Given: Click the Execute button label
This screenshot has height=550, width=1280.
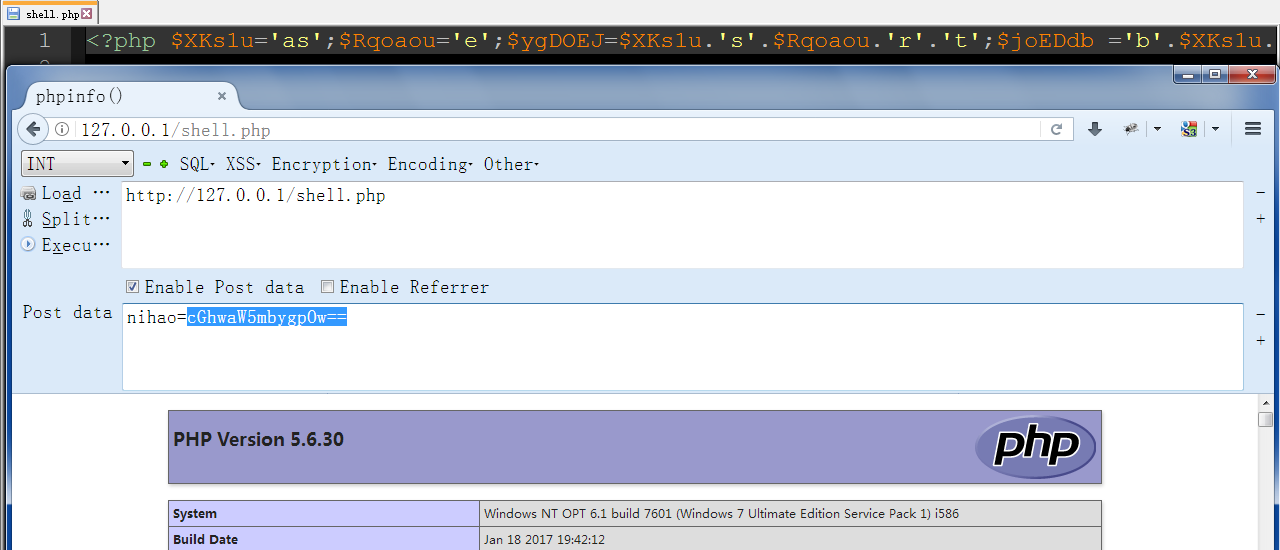Looking at the screenshot, I should (76, 245).
